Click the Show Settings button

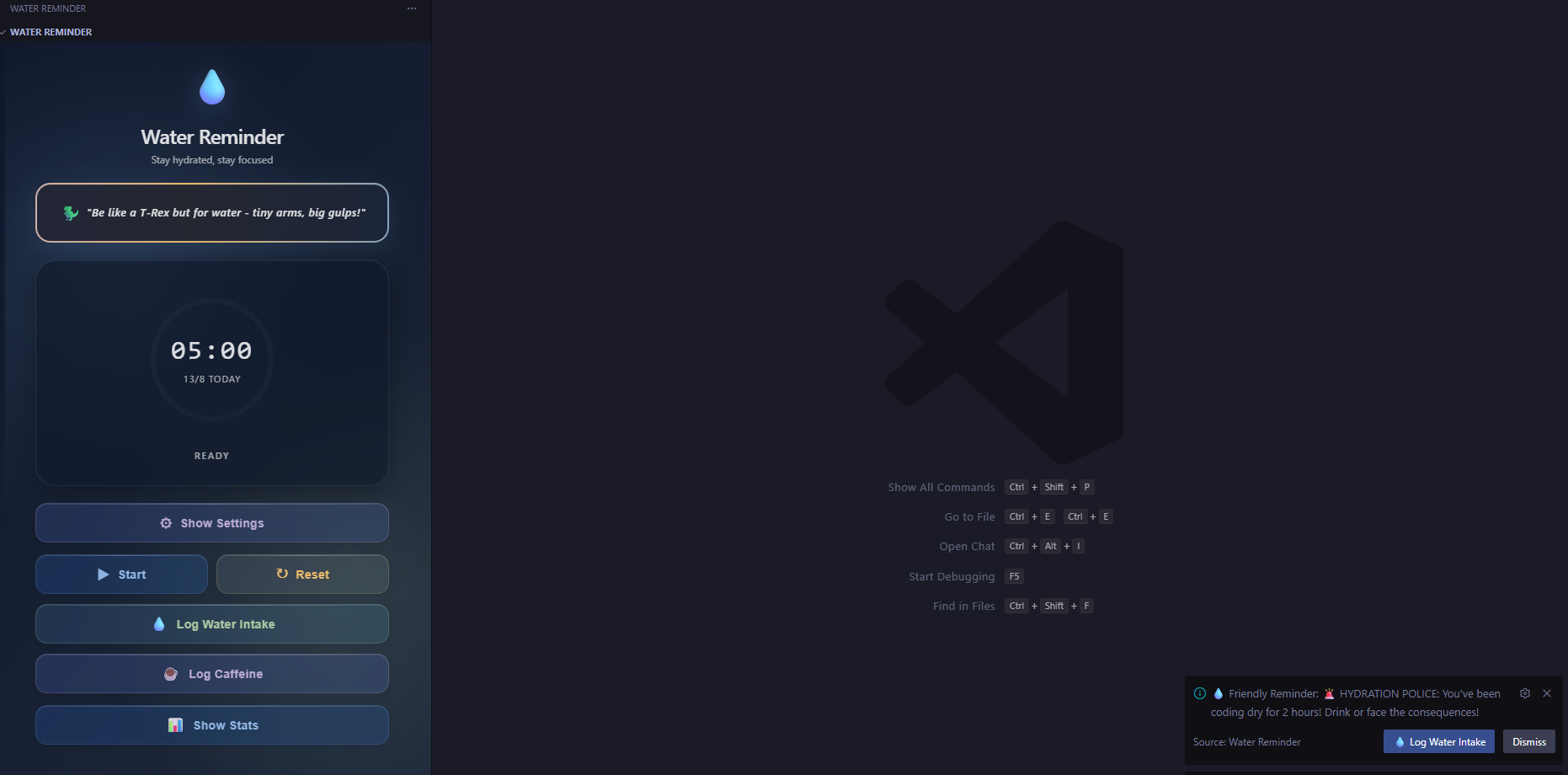coord(212,523)
